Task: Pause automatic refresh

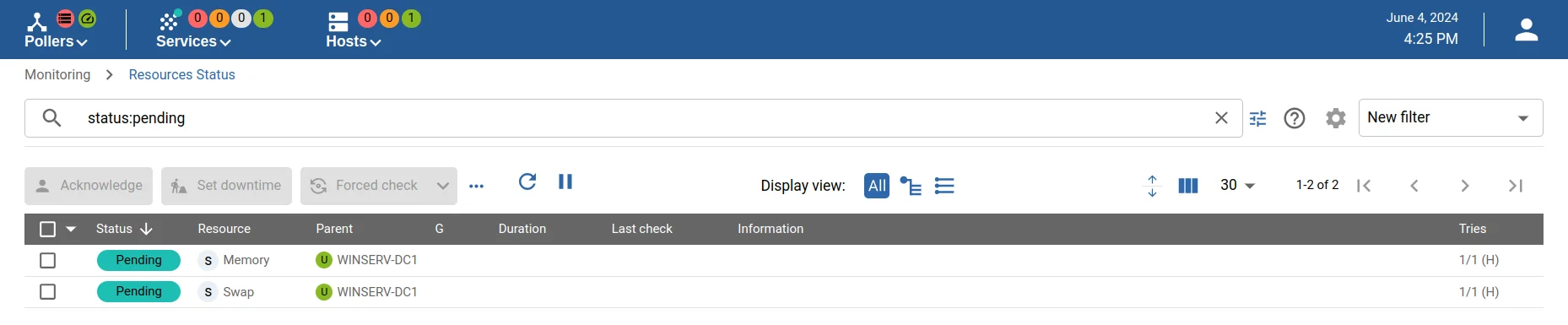Action: tap(565, 181)
